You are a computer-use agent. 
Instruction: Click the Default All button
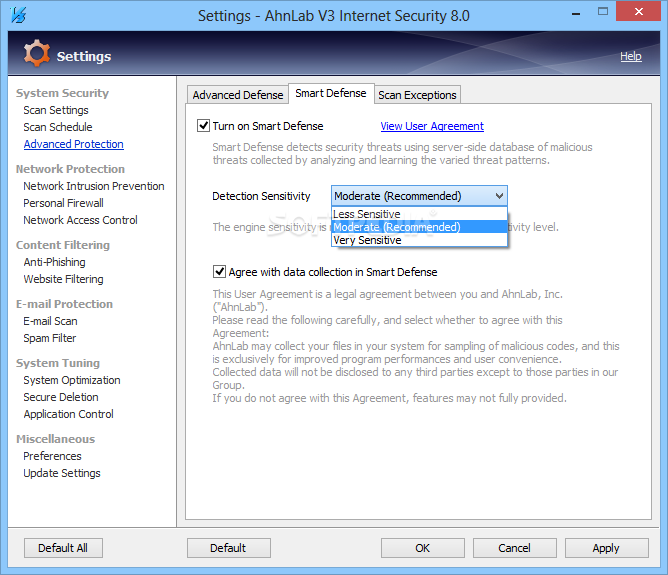63,548
